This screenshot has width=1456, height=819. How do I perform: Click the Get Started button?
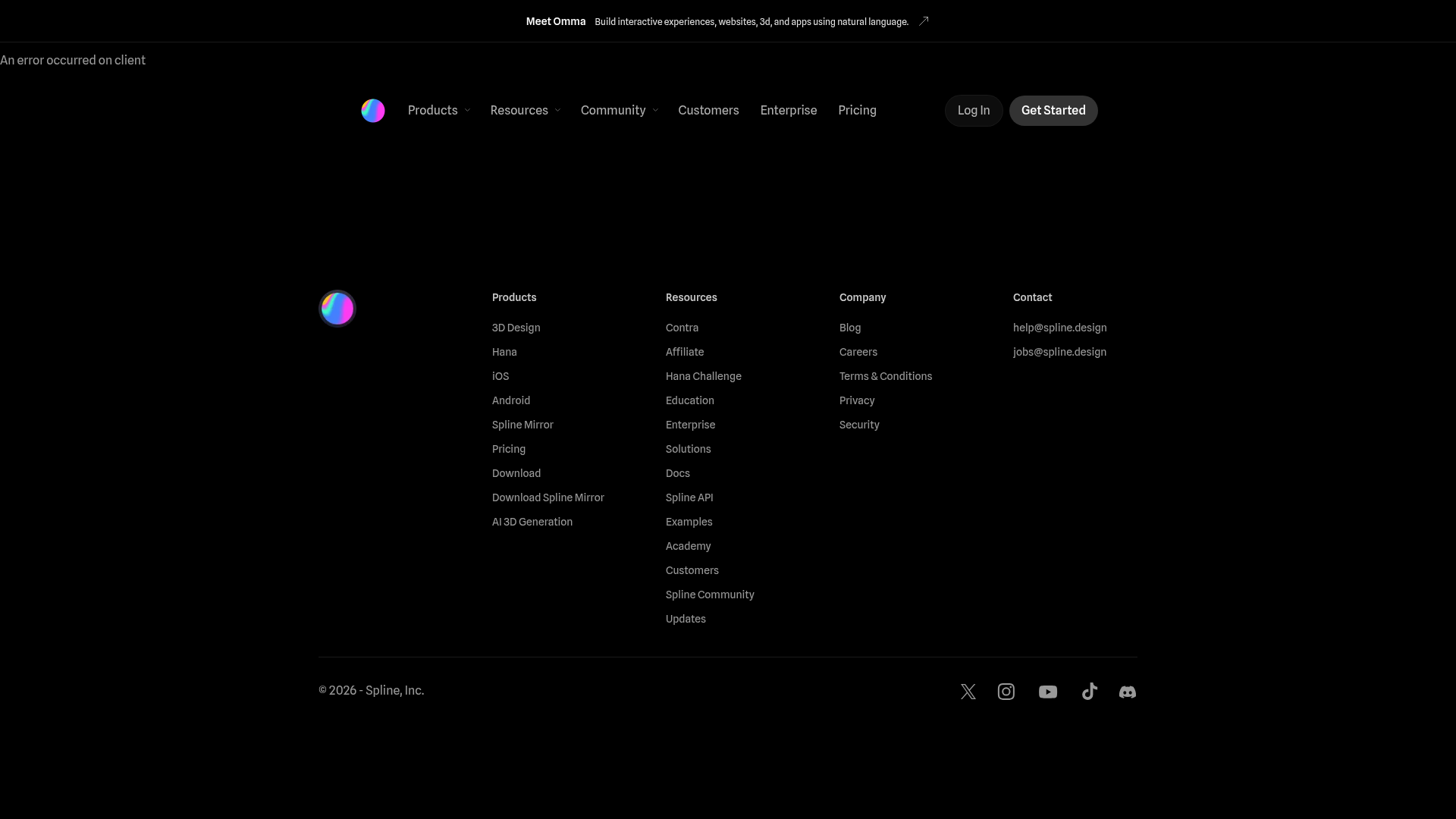pyautogui.click(x=1053, y=110)
